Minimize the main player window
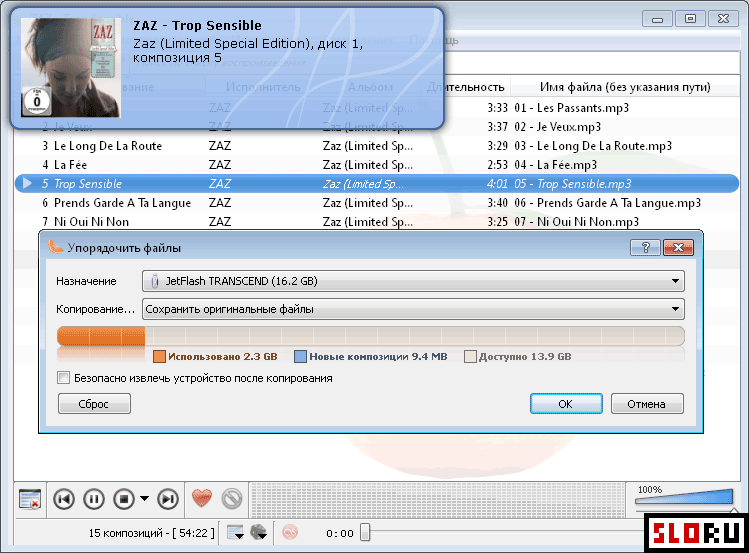Viewport: 749px width, 553px height. (x=657, y=19)
